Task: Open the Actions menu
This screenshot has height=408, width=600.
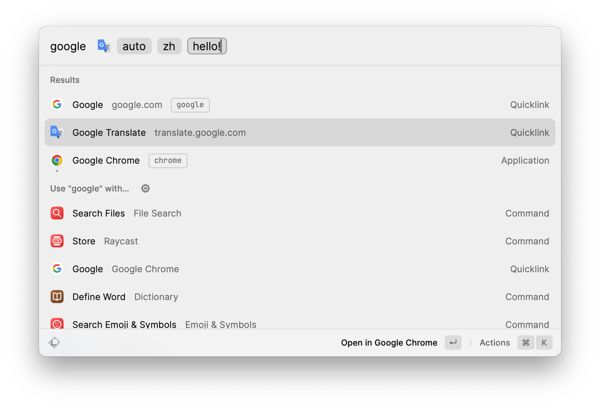Action: 494,343
